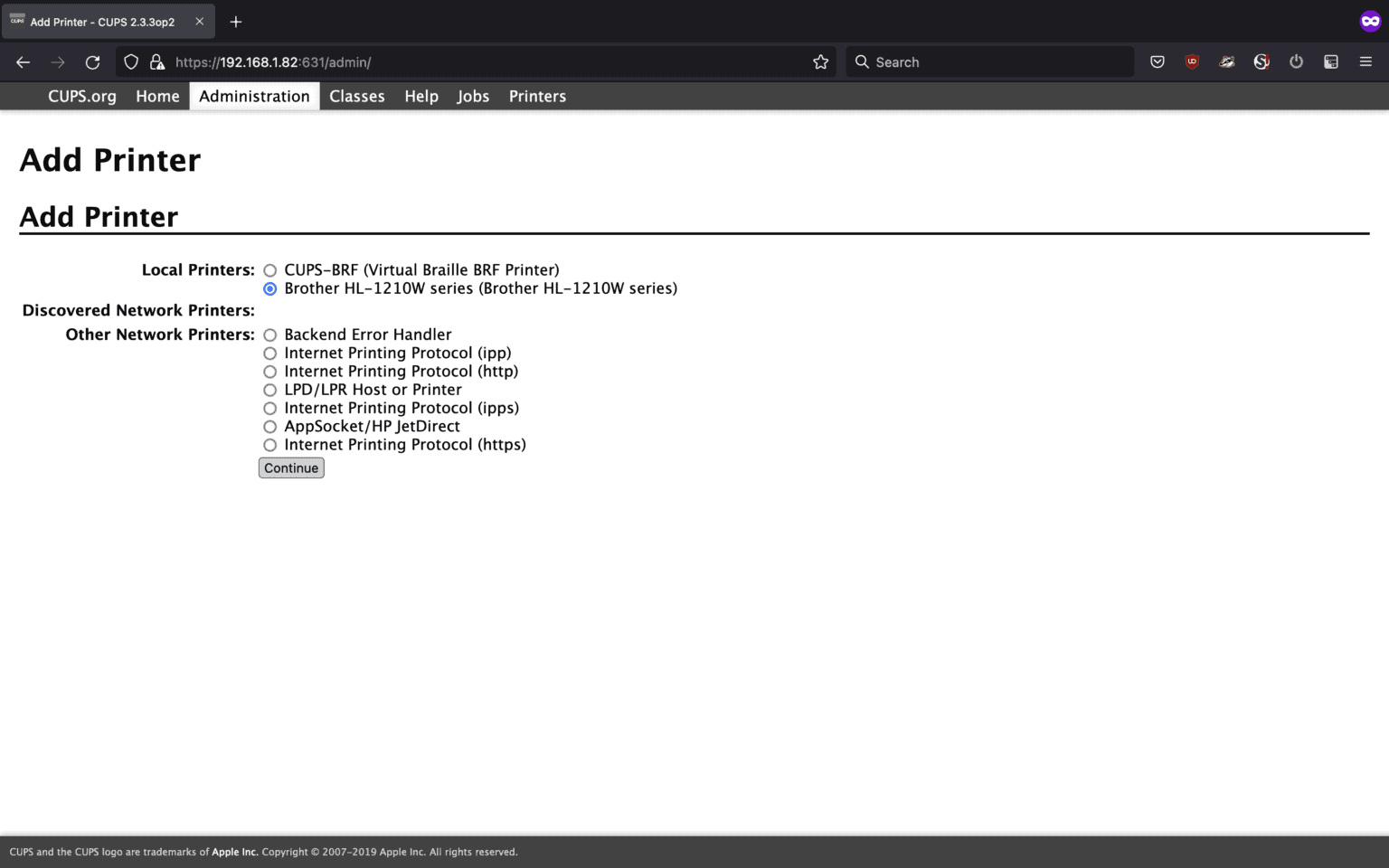Switch to the Jobs tab
Image resolution: width=1389 pixels, height=868 pixels.
(473, 97)
